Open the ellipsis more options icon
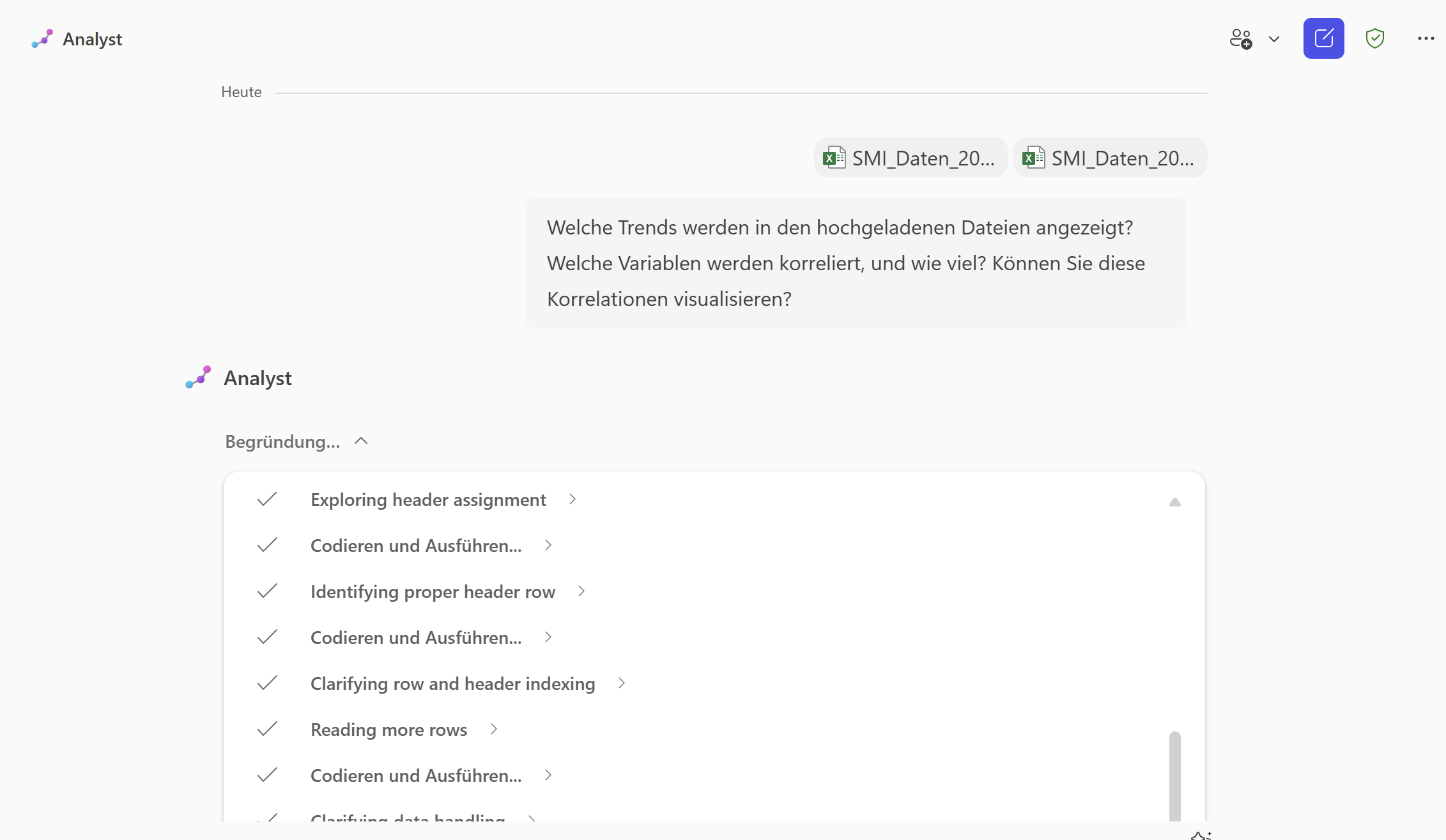This screenshot has width=1446, height=840. [1425, 38]
